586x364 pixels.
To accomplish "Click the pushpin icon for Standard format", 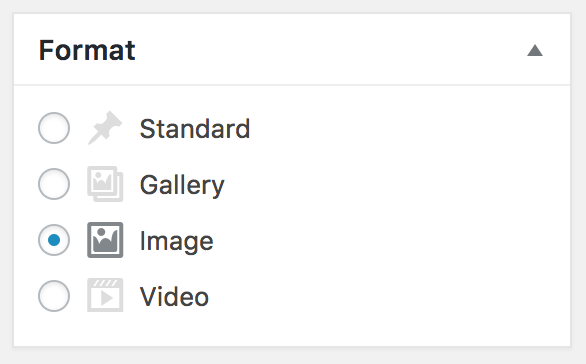I will tap(105, 128).
